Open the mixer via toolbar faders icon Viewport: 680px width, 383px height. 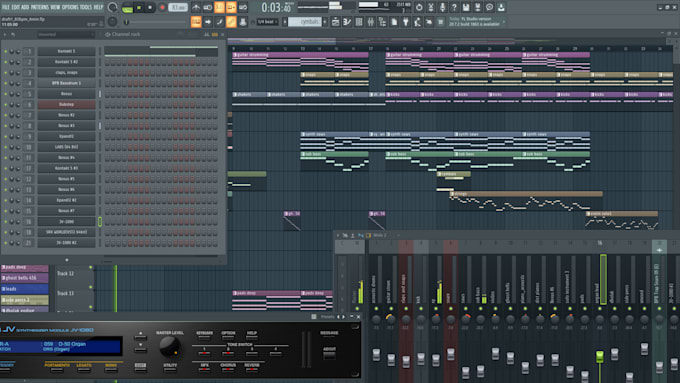pos(371,22)
